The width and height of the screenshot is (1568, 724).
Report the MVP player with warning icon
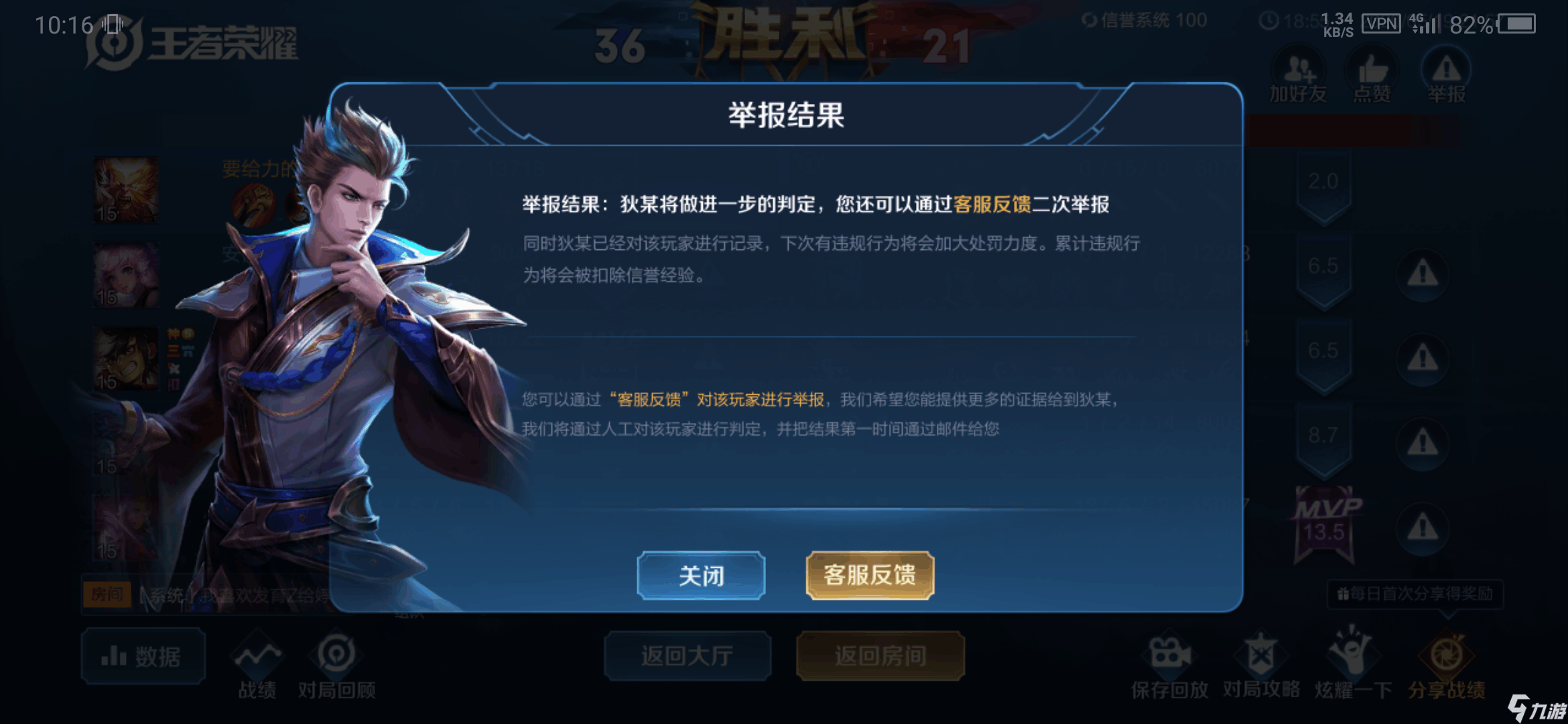(x=1422, y=528)
